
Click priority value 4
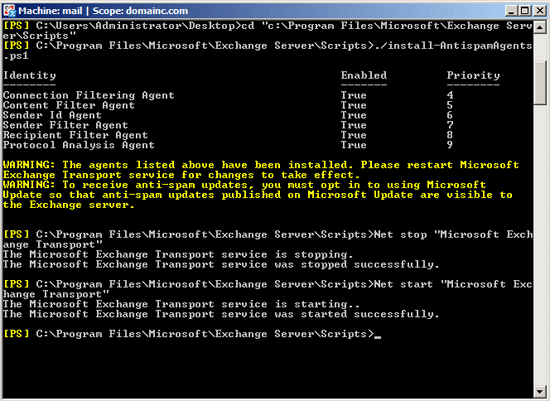(x=450, y=95)
